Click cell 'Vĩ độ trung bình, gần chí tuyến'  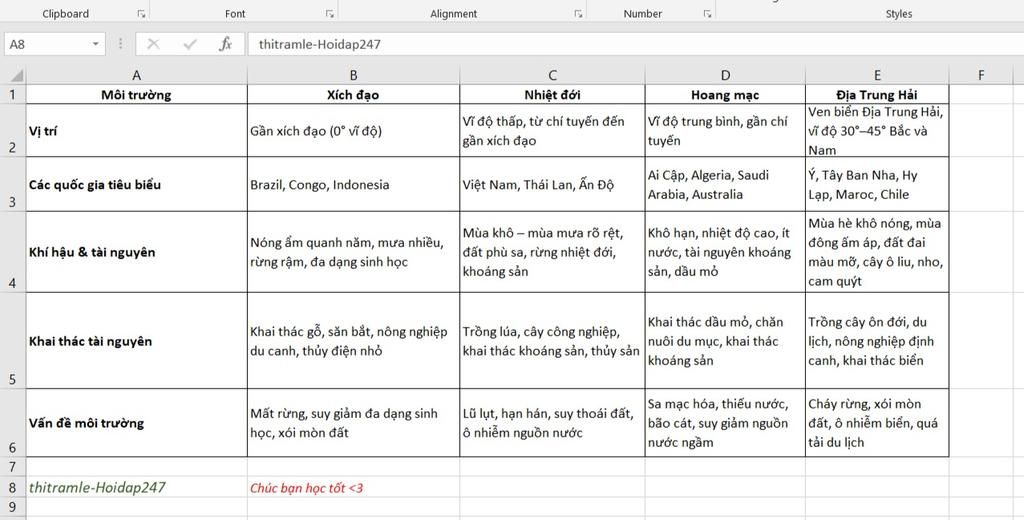point(725,130)
